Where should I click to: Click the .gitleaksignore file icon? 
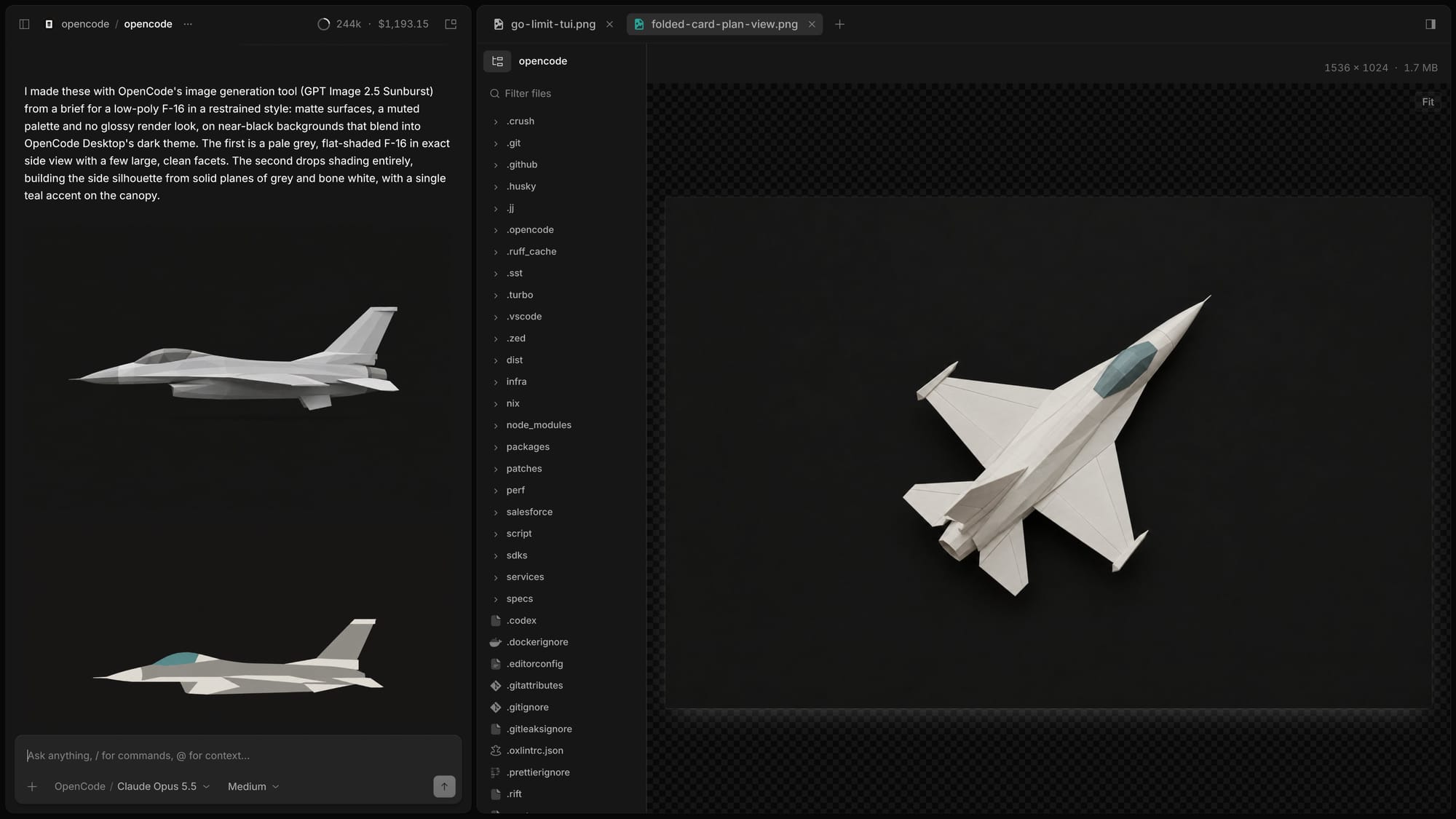click(496, 729)
